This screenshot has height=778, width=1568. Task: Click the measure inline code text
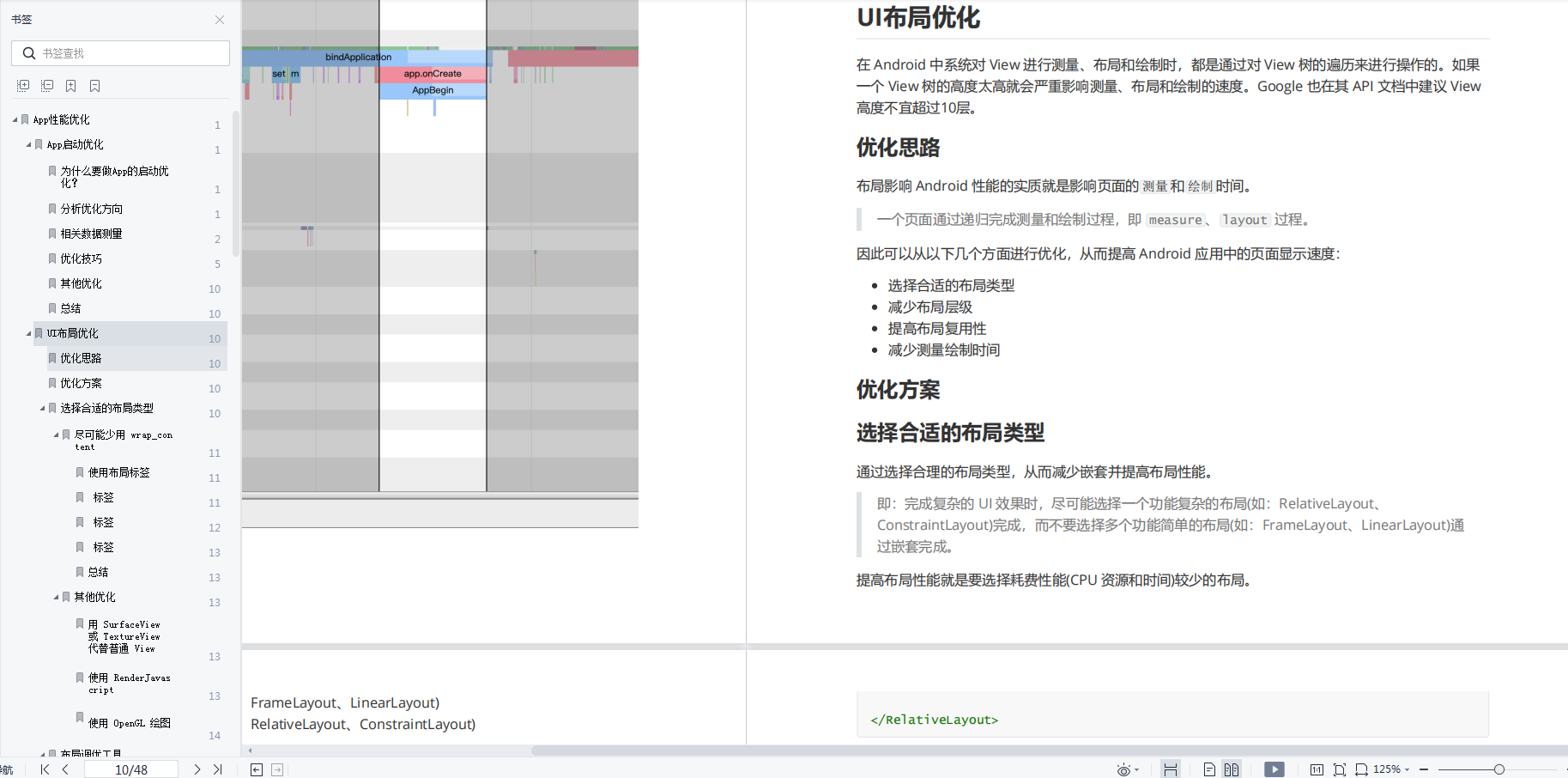pyautogui.click(x=1175, y=220)
